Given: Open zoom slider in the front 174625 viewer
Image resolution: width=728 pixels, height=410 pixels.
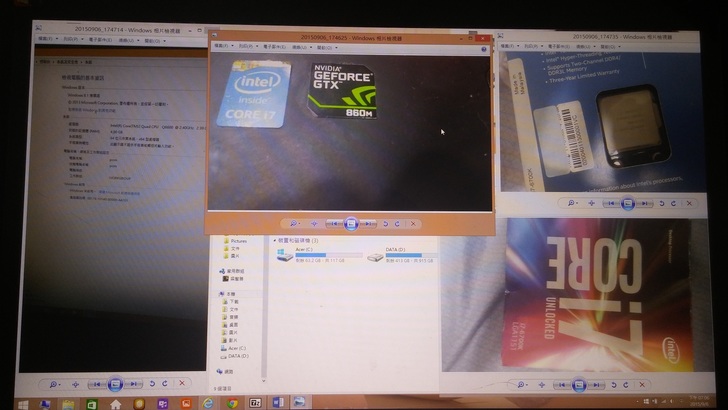Looking at the screenshot, I should pyautogui.click(x=294, y=224).
